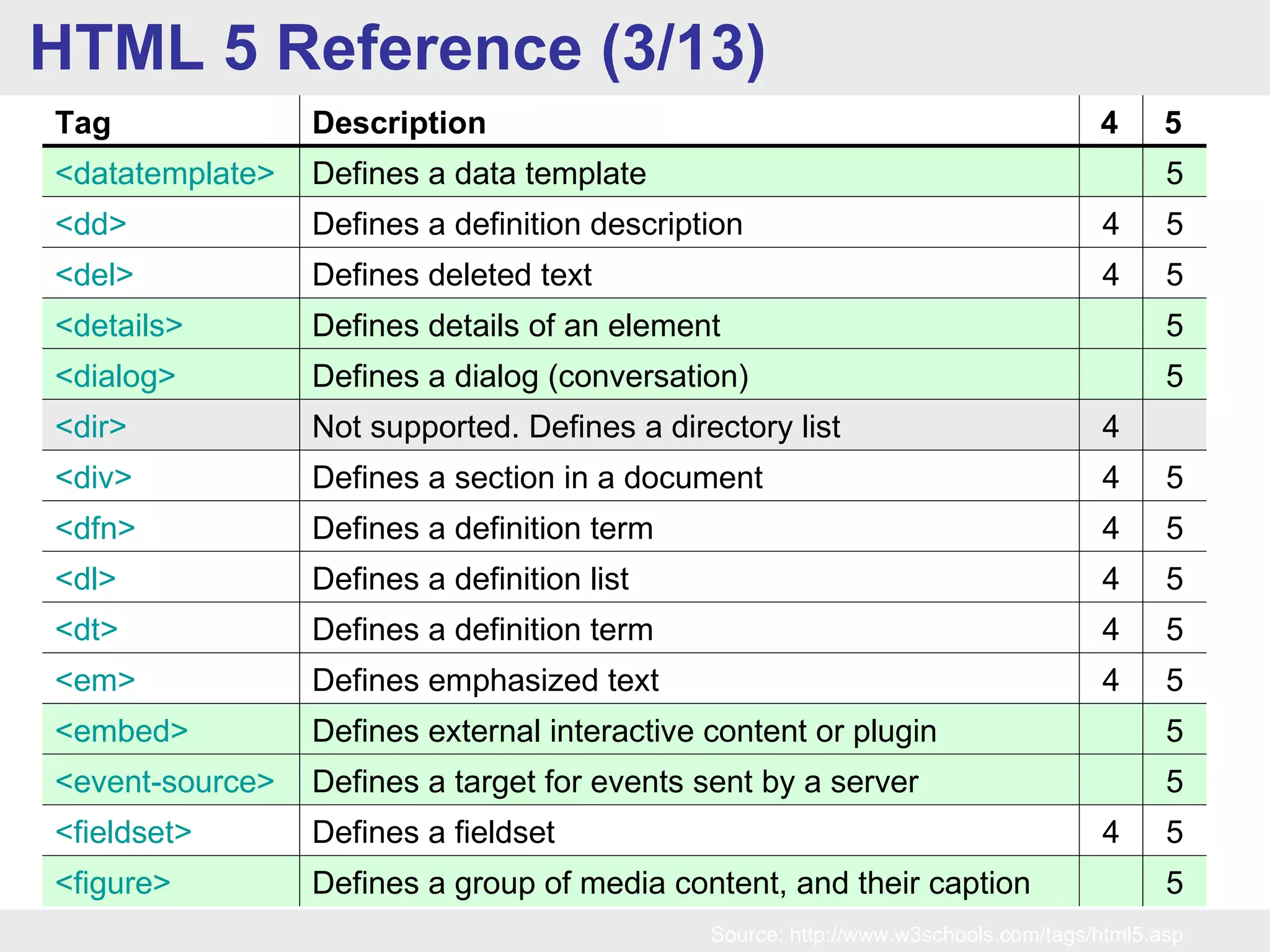Click the '4' value in the <em> row
1270x952 pixels.
pos(1111,681)
